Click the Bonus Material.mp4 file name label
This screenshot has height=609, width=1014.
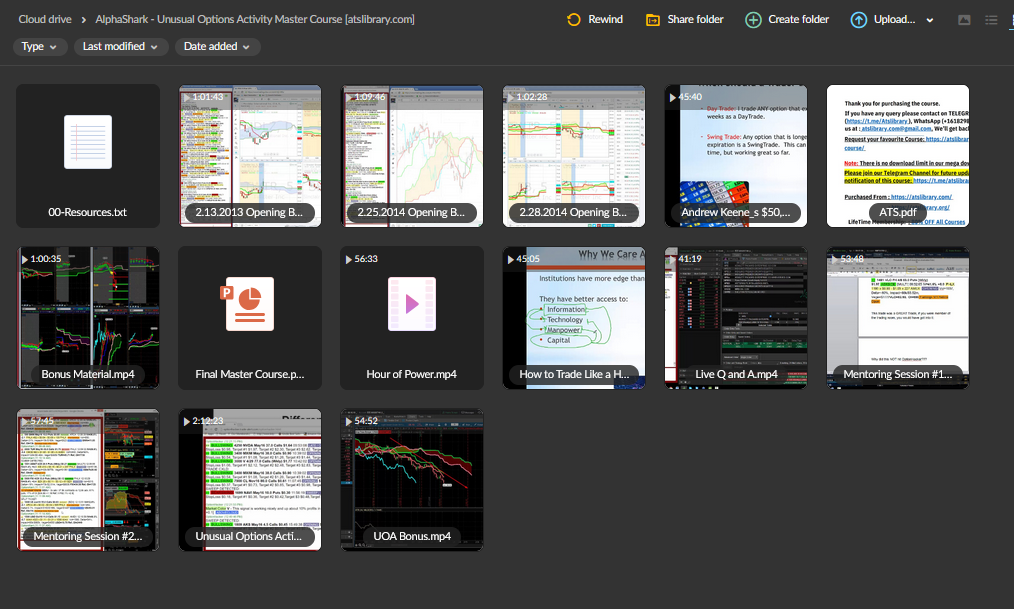pyautogui.click(x=88, y=374)
